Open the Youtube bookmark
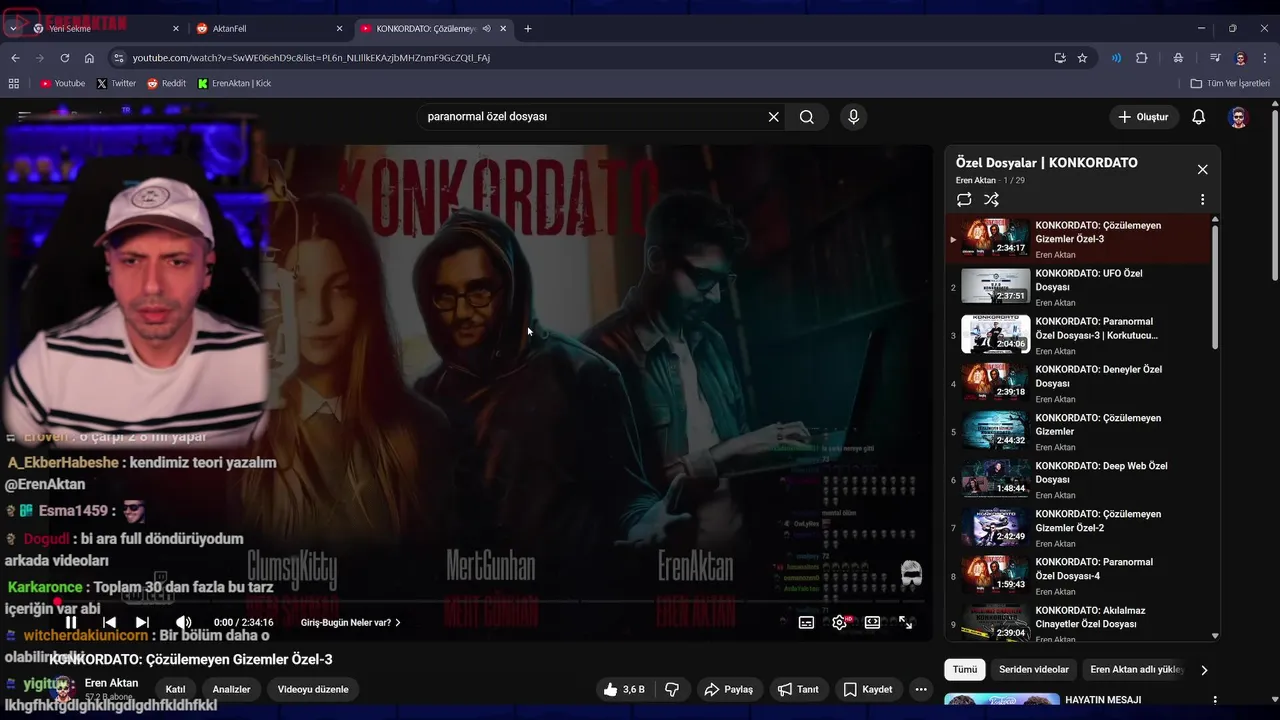This screenshot has height=720, width=1280. tap(62, 84)
